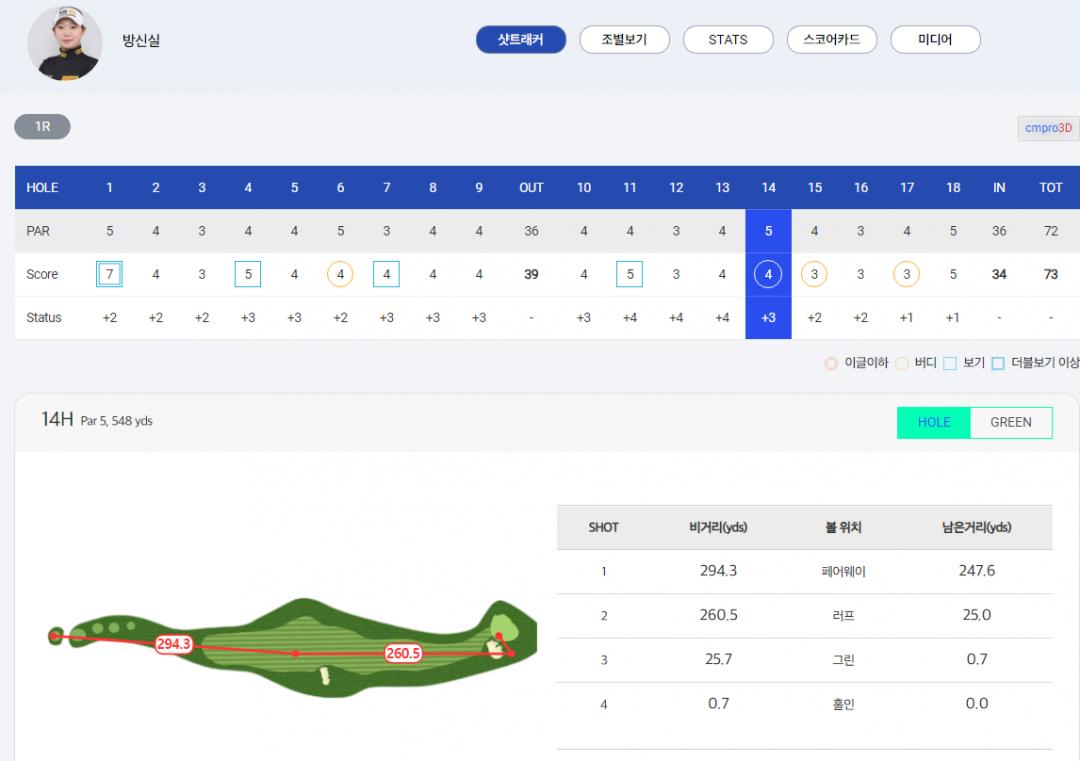This screenshot has width=1080, height=761.
Task: Select hole 11 bogey score box
Action: pos(630,274)
